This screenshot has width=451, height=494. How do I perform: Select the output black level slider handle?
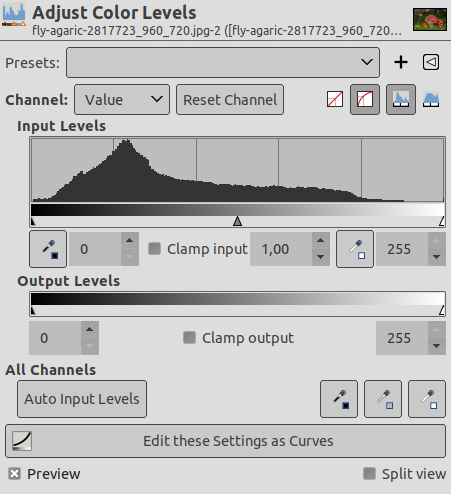coord(33,311)
